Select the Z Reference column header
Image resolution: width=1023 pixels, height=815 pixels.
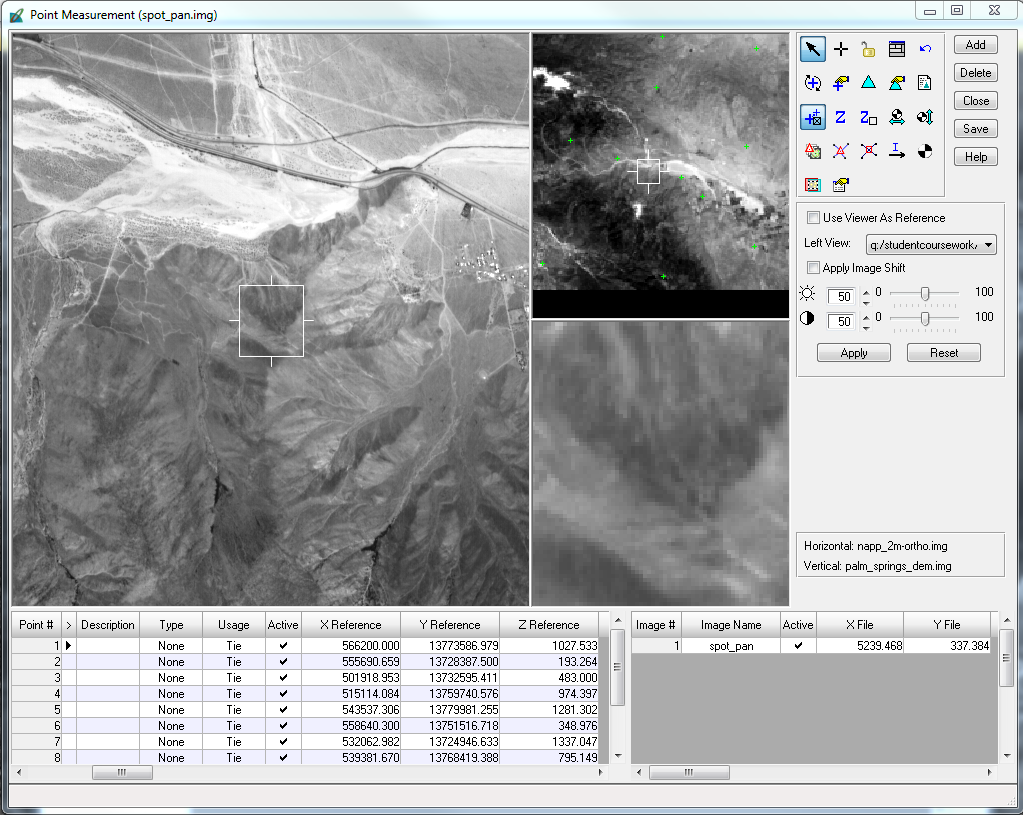tap(549, 625)
